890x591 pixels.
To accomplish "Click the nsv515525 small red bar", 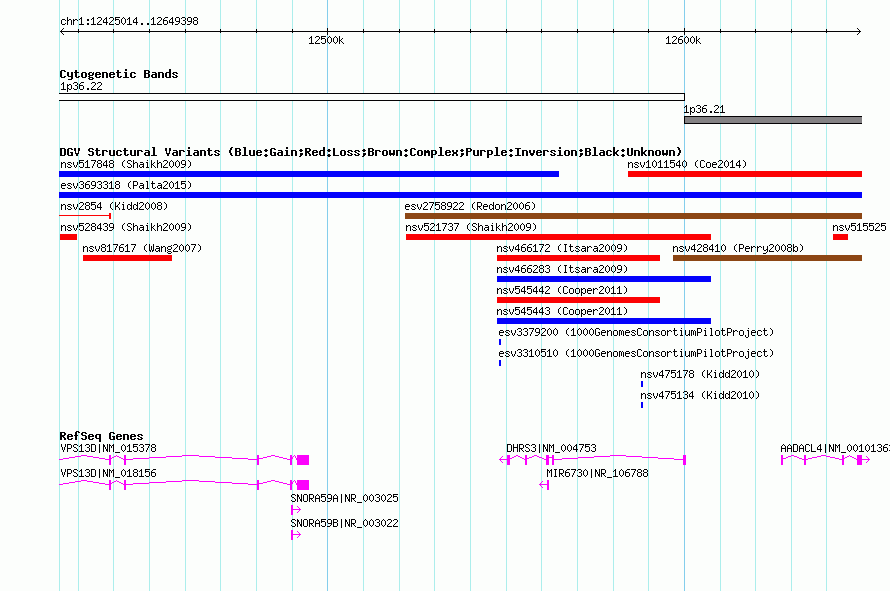I will [841, 237].
